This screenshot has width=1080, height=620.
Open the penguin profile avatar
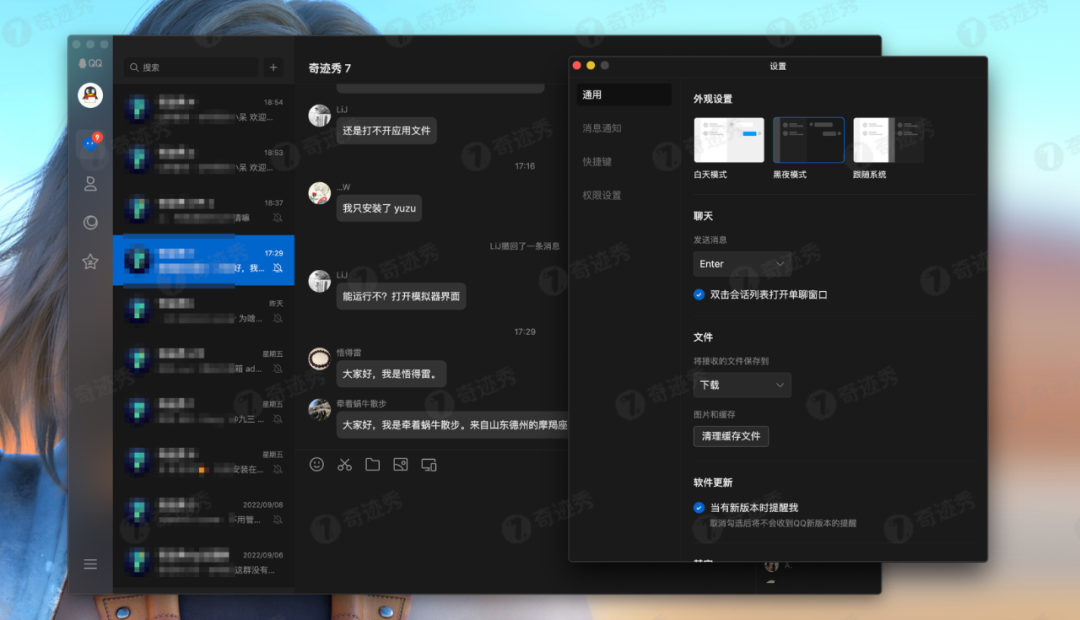[90, 95]
